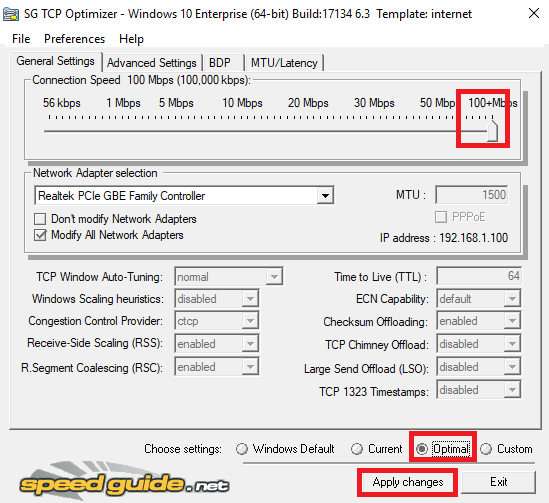
Task: Open Checksum Offloading dropdown
Action: (479, 321)
